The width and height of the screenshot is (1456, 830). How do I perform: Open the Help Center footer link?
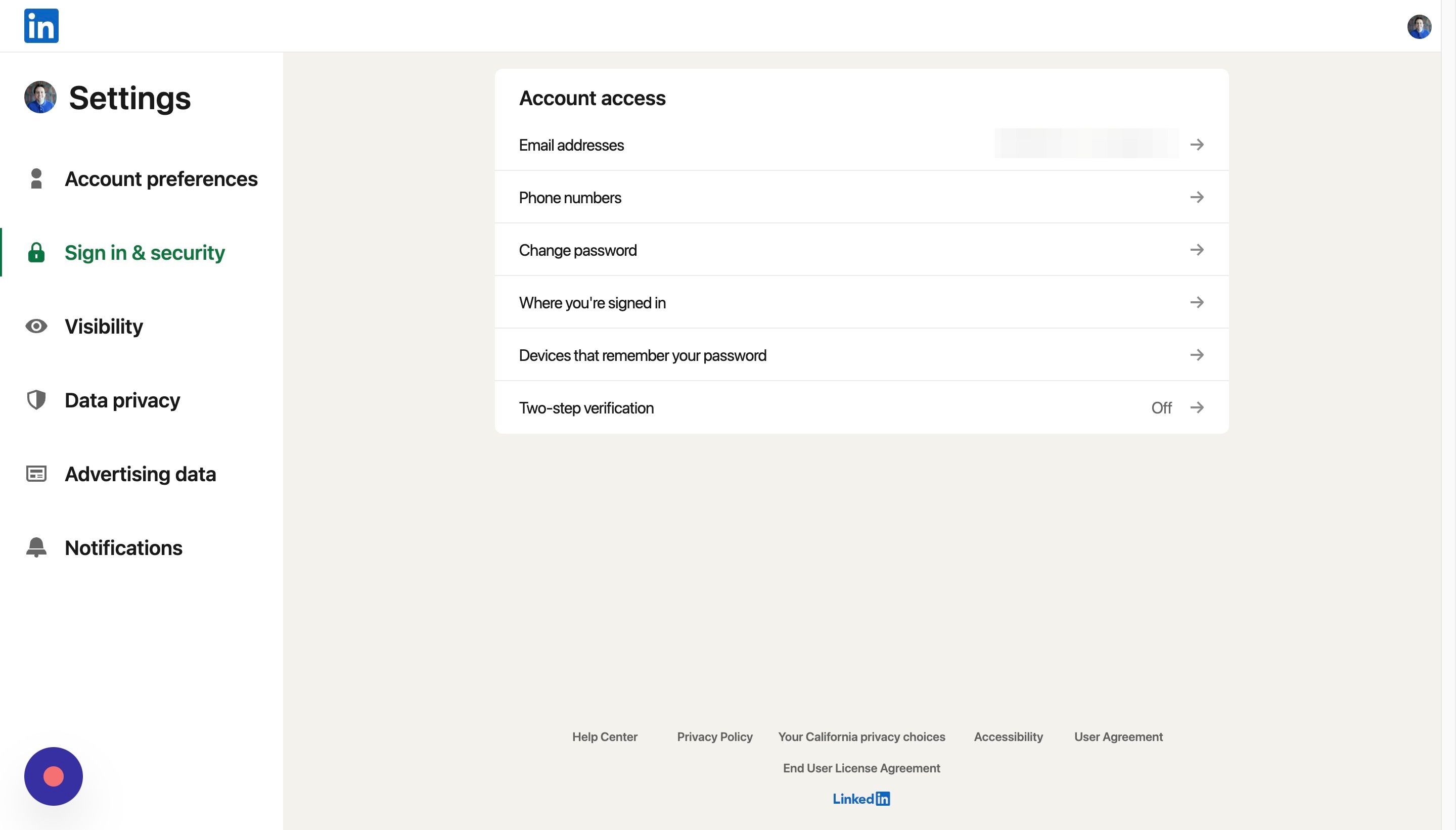coord(604,736)
